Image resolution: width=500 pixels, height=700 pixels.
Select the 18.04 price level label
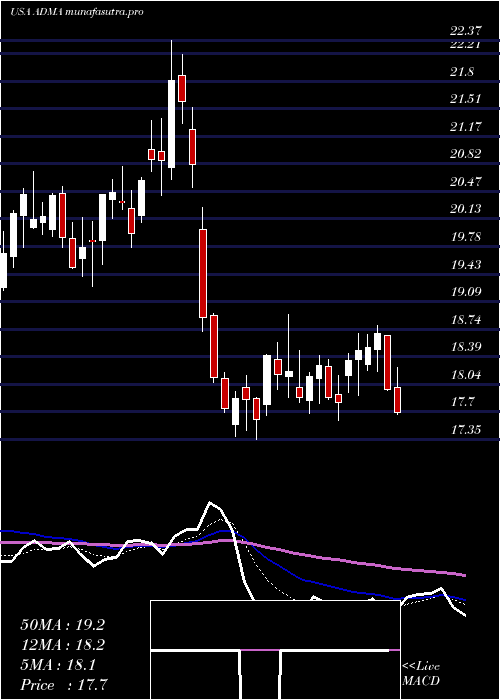click(x=465, y=375)
